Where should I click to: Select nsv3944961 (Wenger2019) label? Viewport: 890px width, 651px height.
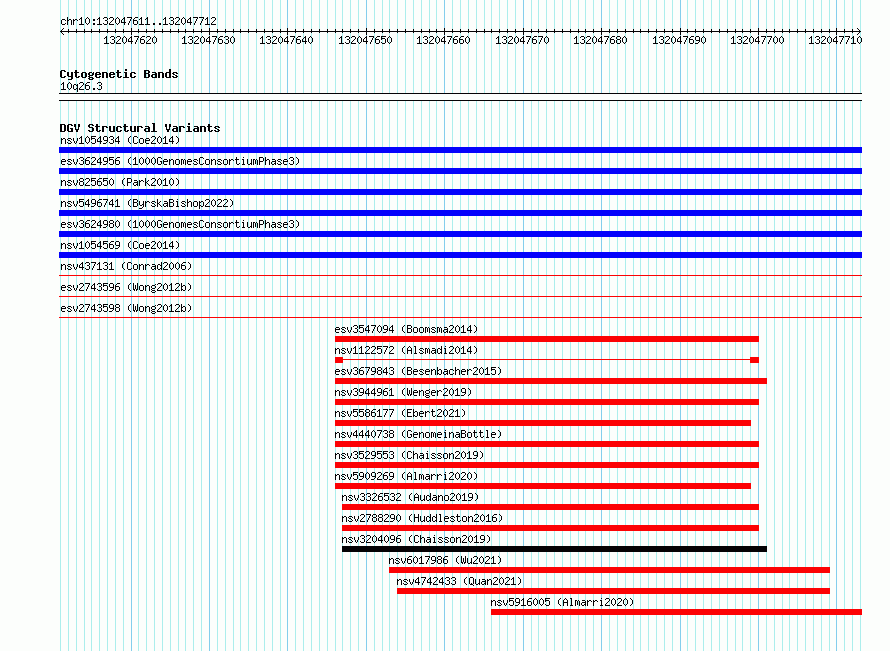click(403, 392)
